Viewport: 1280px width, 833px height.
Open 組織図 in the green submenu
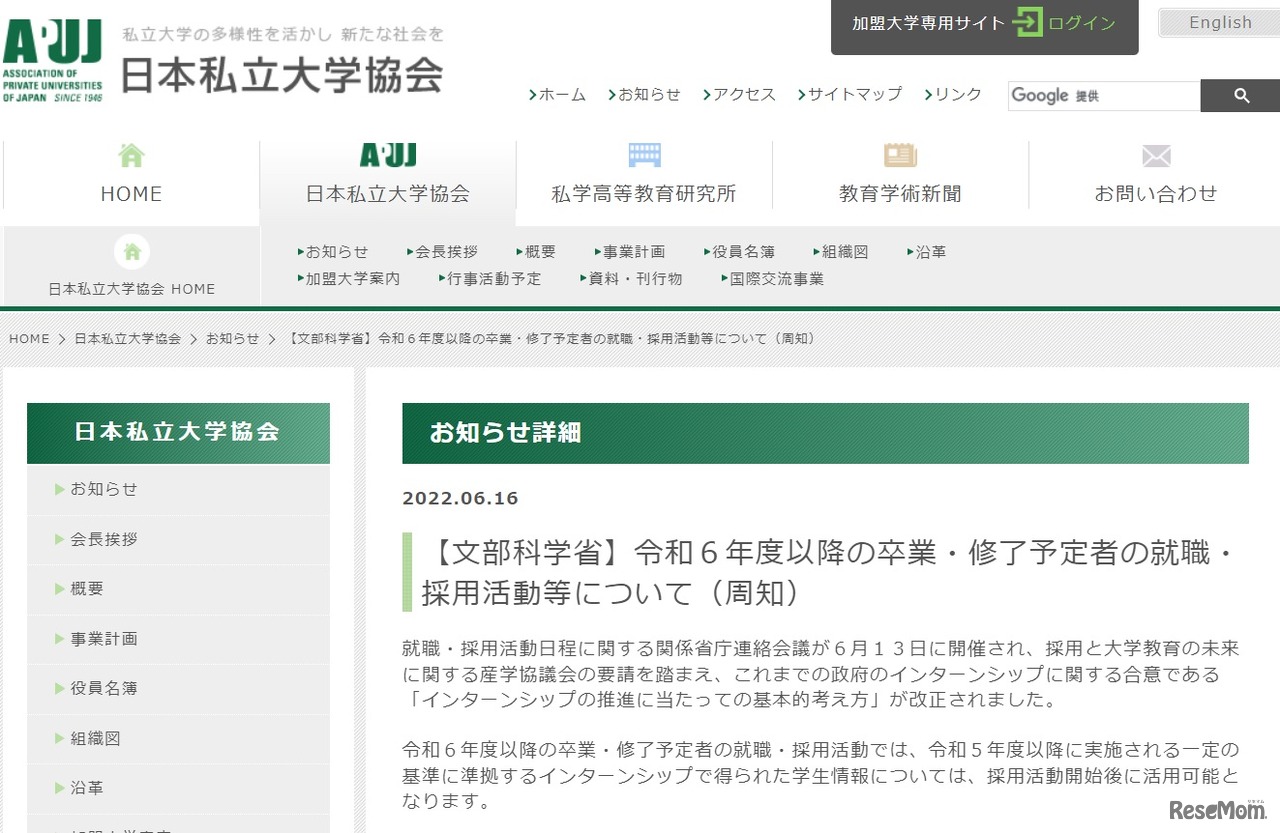tap(840, 252)
